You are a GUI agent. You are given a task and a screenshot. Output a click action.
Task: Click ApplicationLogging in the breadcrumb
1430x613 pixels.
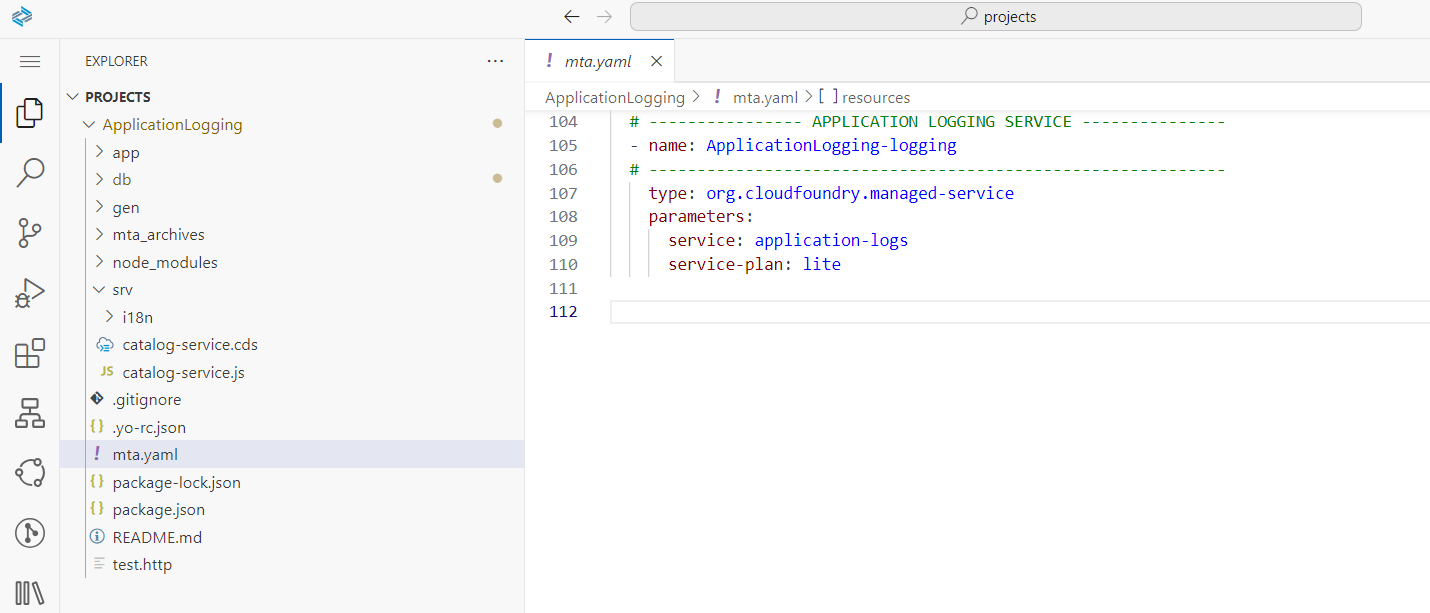614,97
